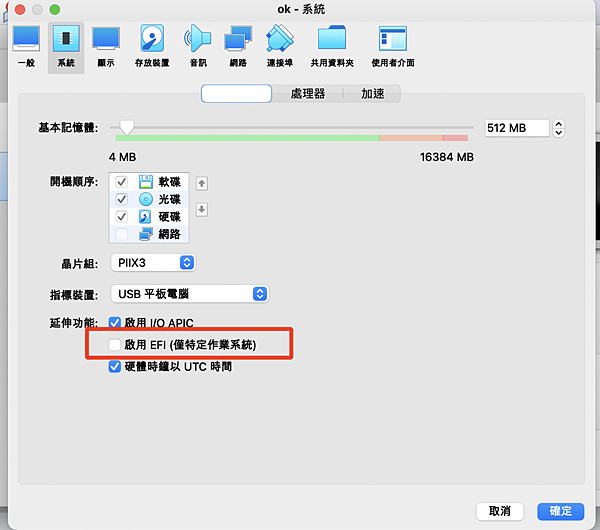
Task: Open the 一般 (General) settings section
Action: tap(26, 47)
